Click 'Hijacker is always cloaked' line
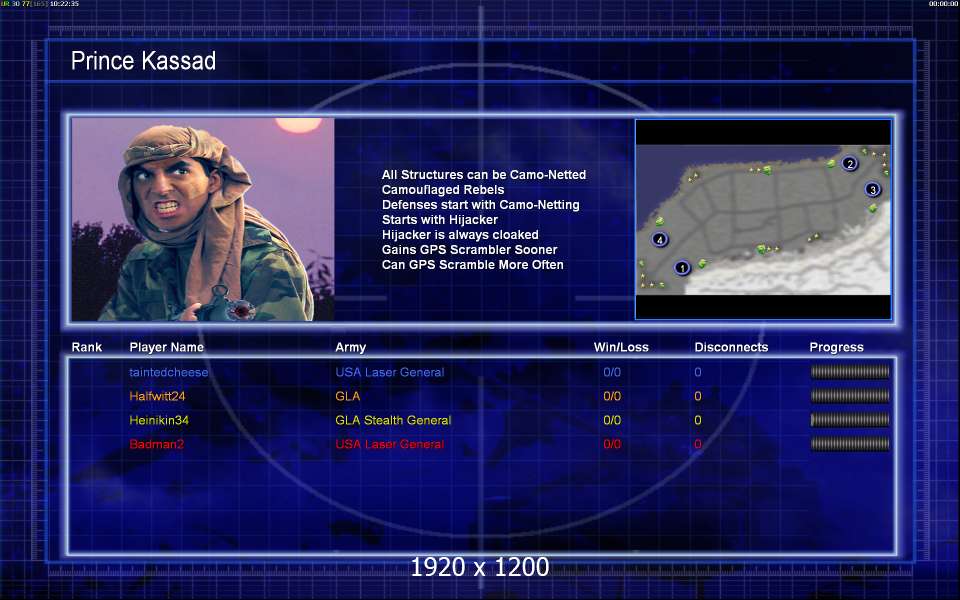 click(460, 234)
